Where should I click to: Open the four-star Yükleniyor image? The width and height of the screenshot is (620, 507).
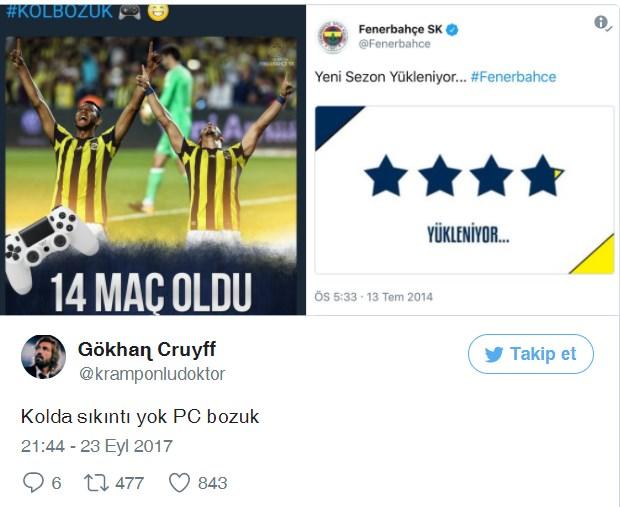point(464,190)
